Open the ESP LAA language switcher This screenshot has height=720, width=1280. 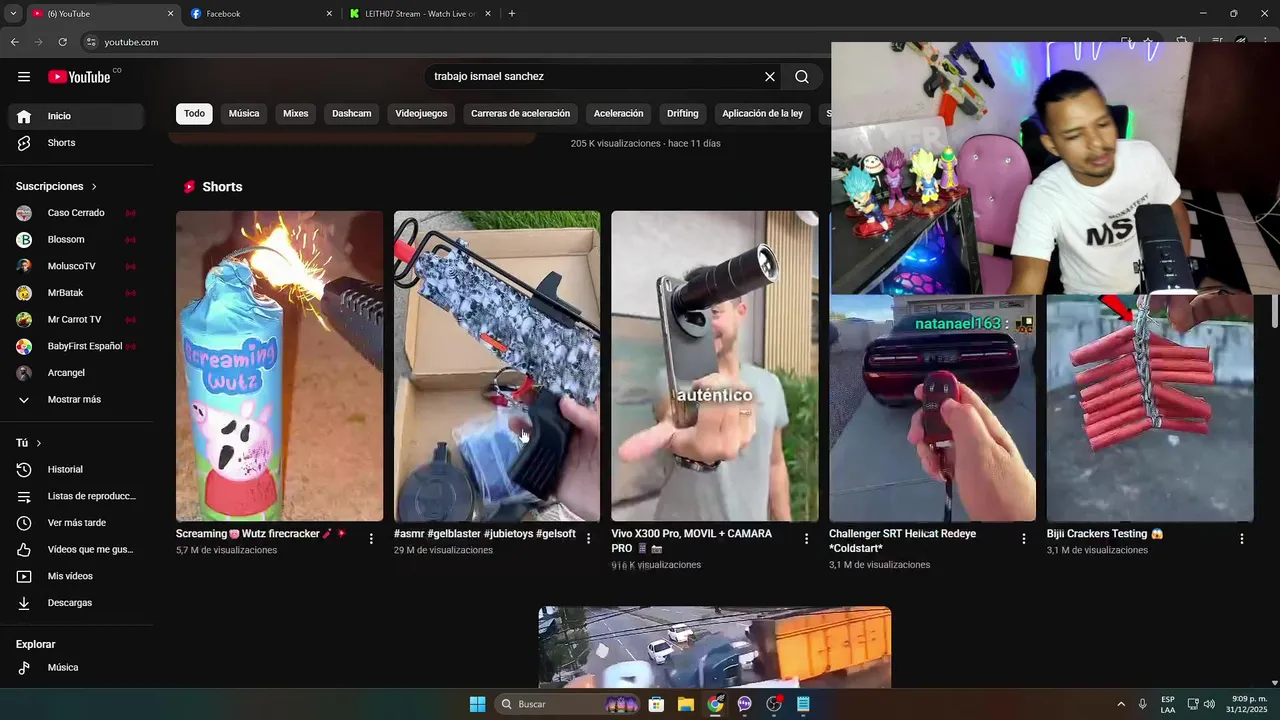pos(1168,704)
